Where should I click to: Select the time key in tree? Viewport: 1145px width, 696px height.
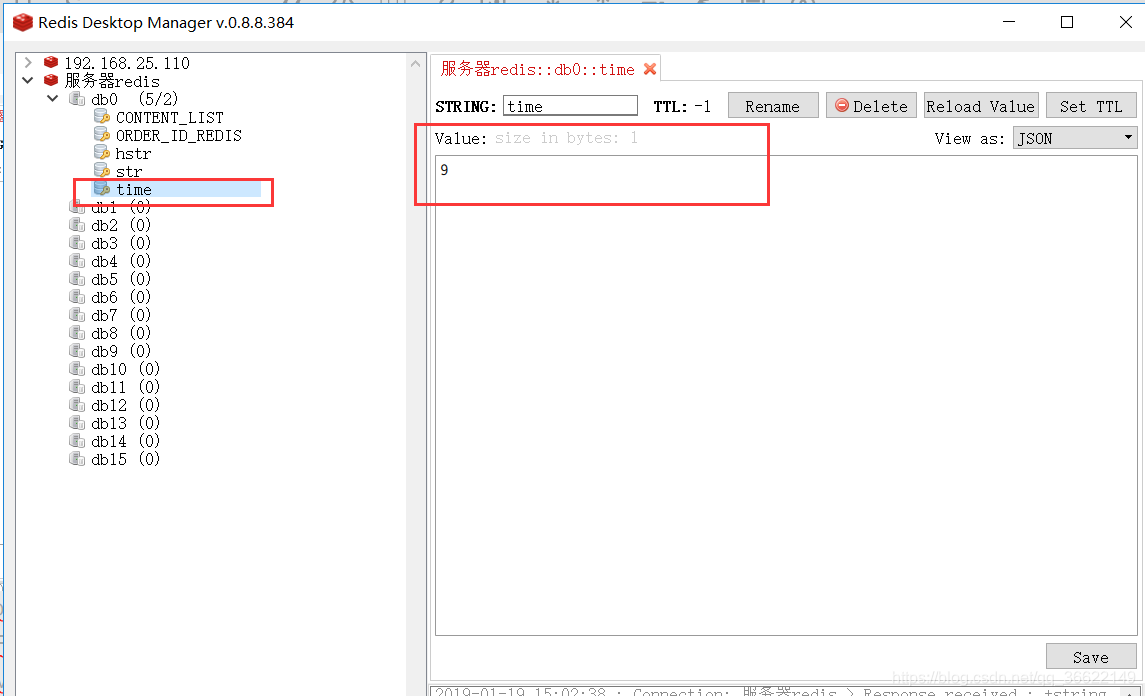pos(134,190)
